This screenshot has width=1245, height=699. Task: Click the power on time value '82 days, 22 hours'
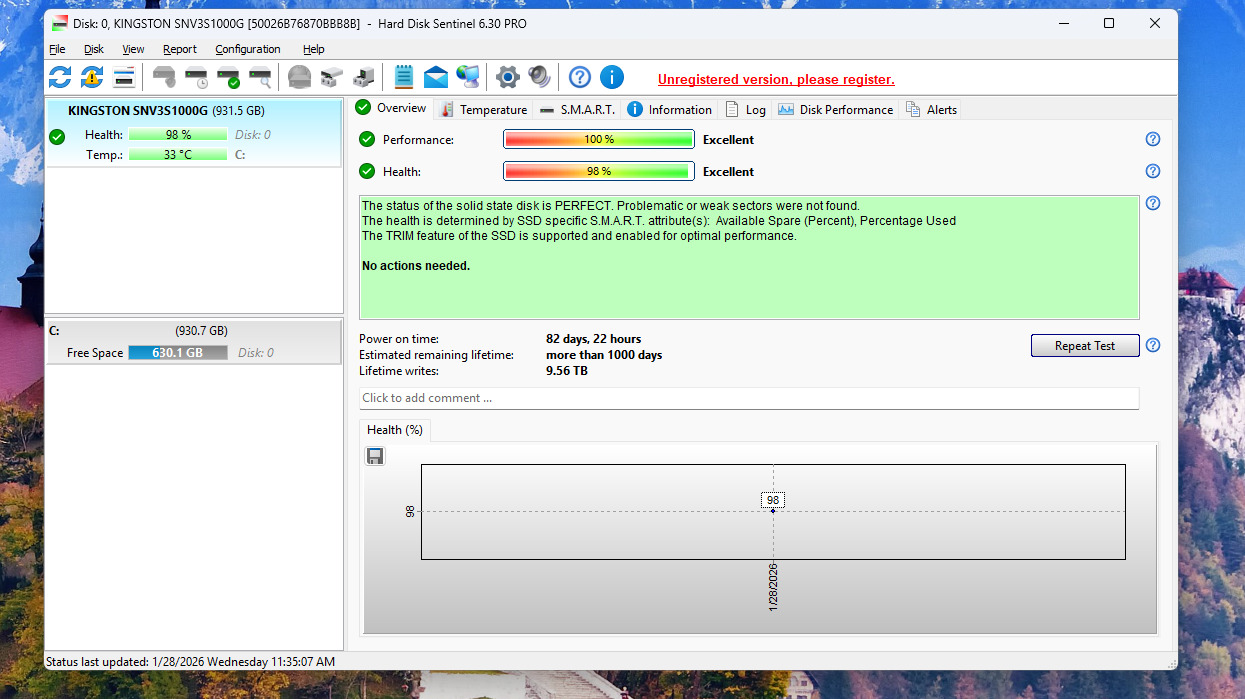click(593, 339)
